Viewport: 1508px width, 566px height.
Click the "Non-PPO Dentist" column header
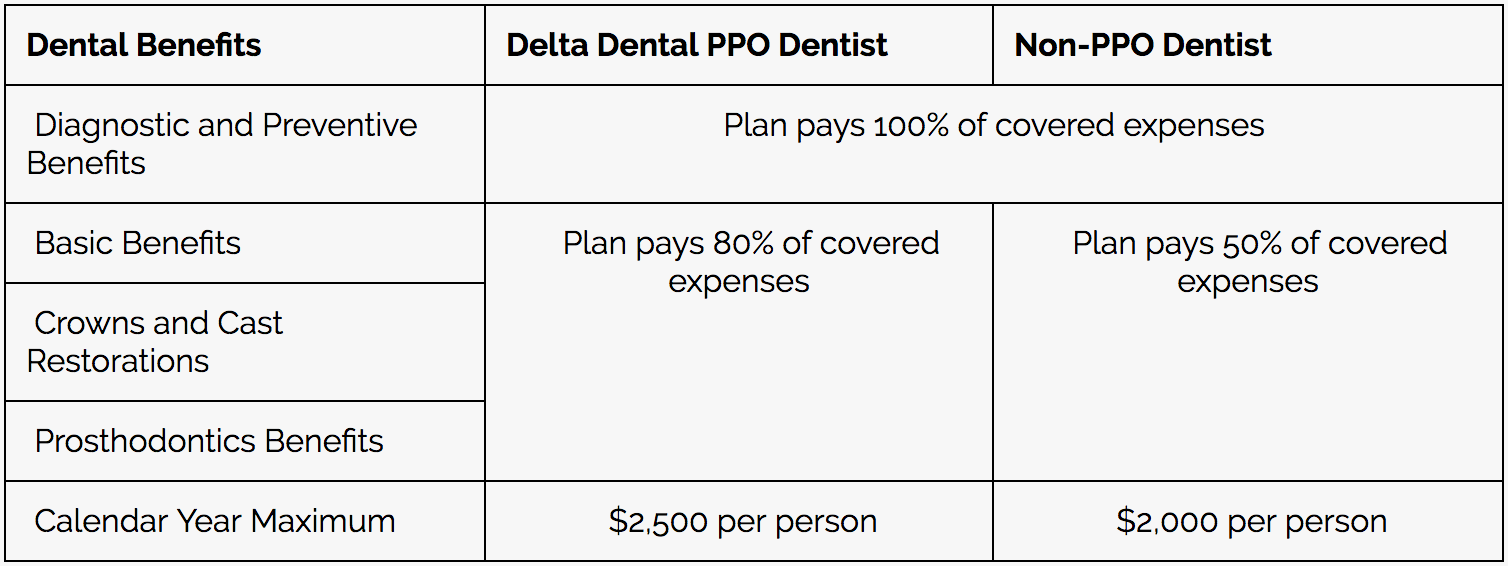pyautogui.click(x=1143, y=45)
